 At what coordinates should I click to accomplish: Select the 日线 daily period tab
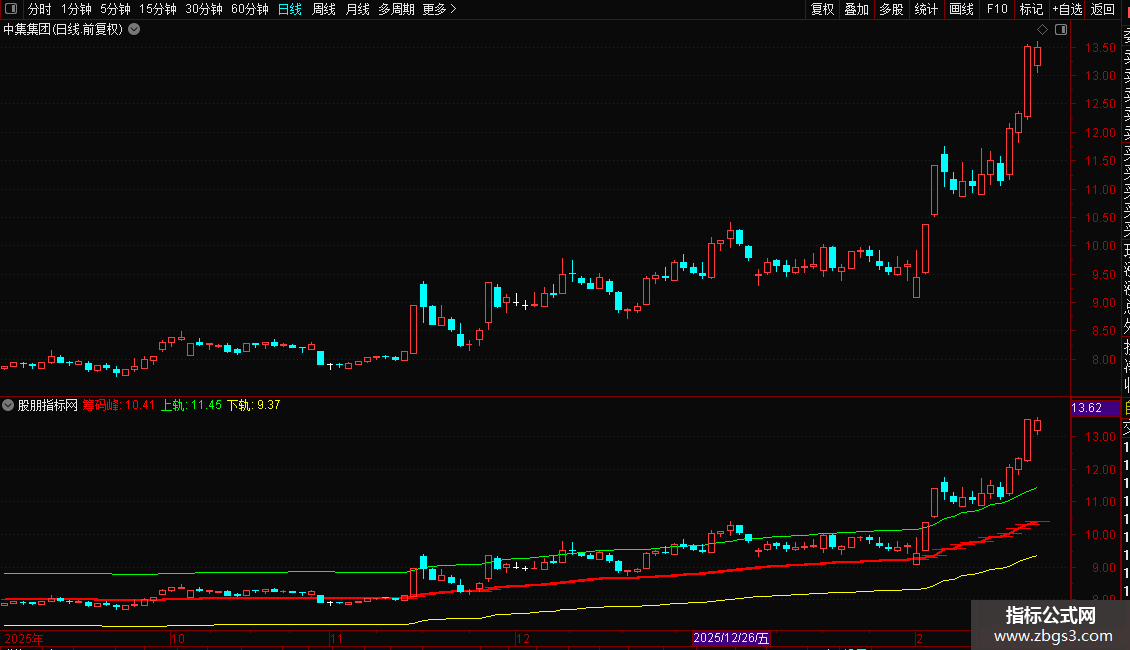point(290,9)
